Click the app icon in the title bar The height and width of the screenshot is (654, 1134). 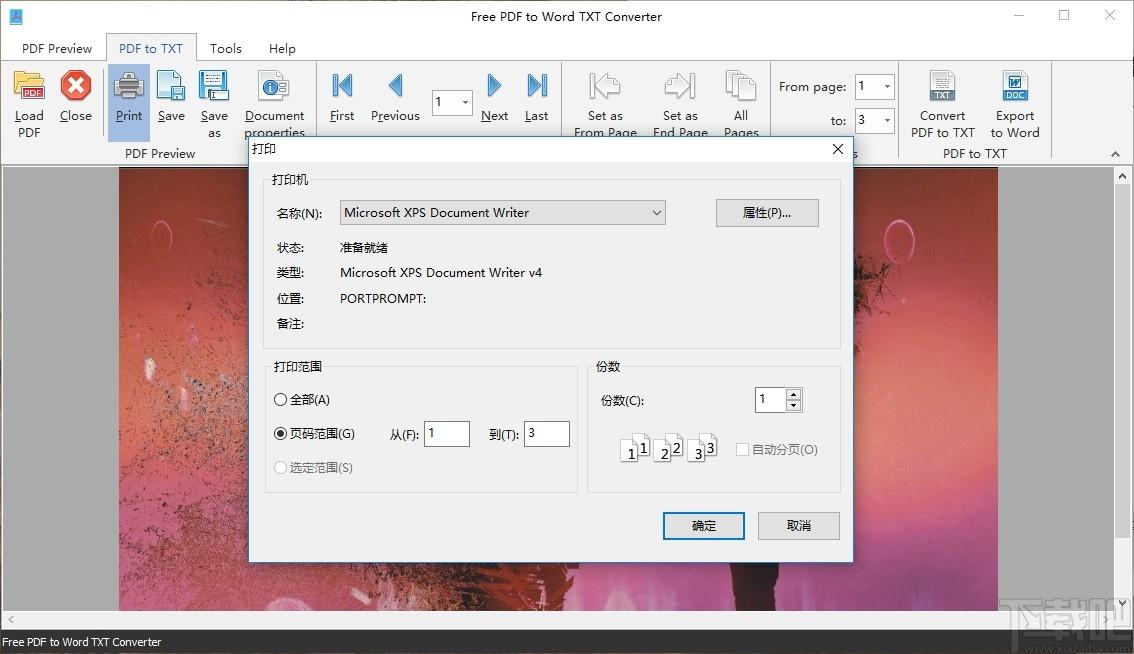15,16
